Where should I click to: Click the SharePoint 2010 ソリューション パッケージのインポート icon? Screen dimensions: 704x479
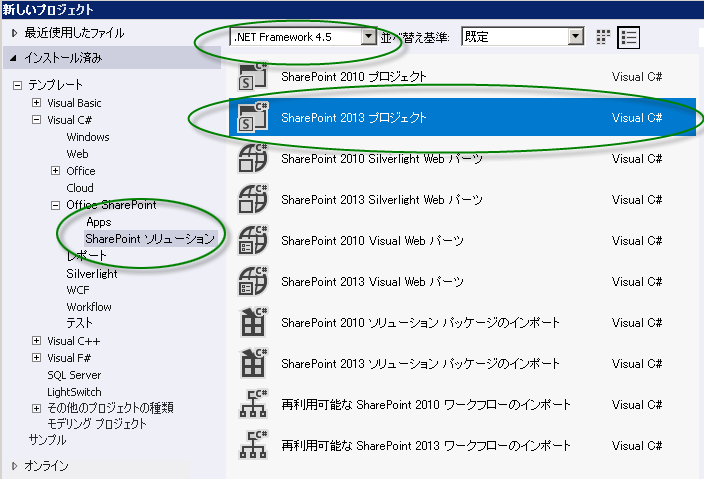coord(253,322)
